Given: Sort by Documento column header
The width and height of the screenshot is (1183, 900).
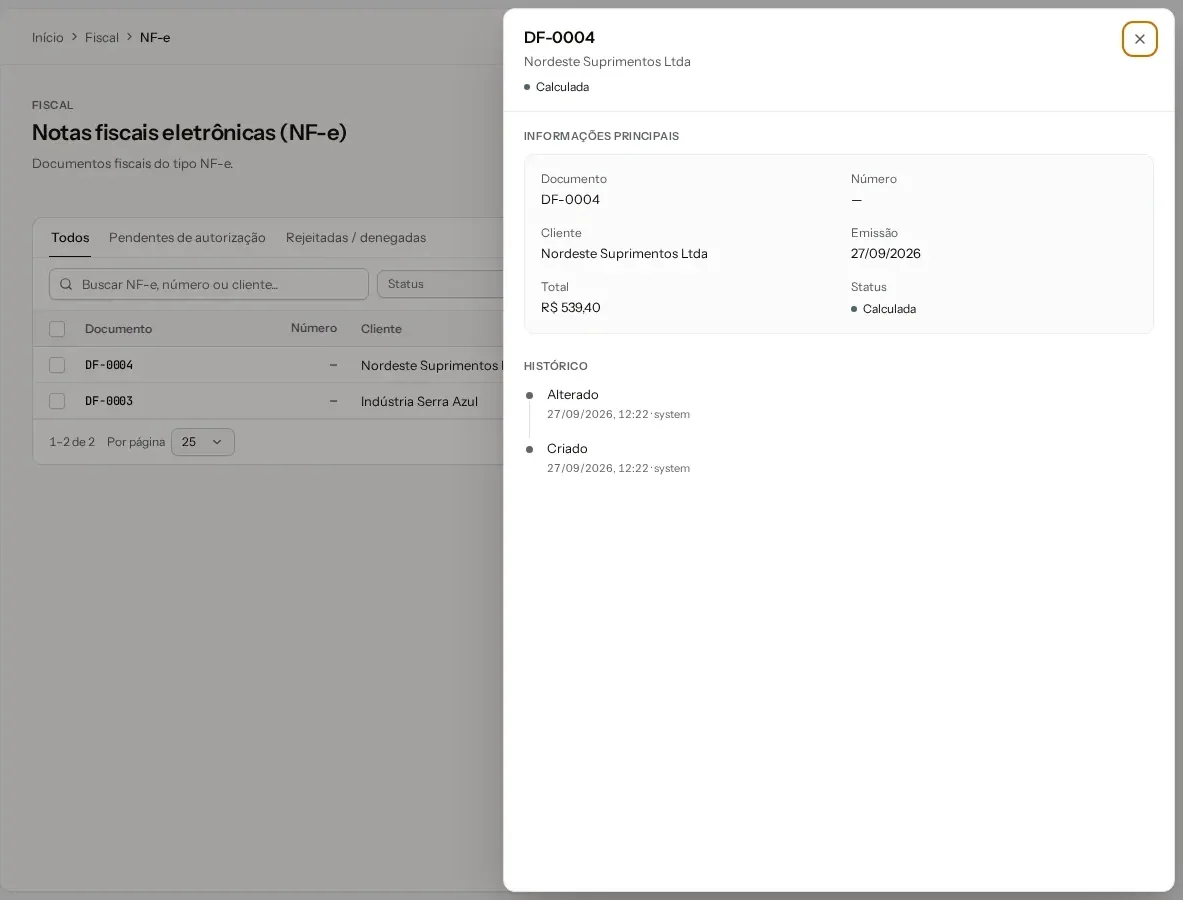Looking at the screenshot, I should click(118, 329).
